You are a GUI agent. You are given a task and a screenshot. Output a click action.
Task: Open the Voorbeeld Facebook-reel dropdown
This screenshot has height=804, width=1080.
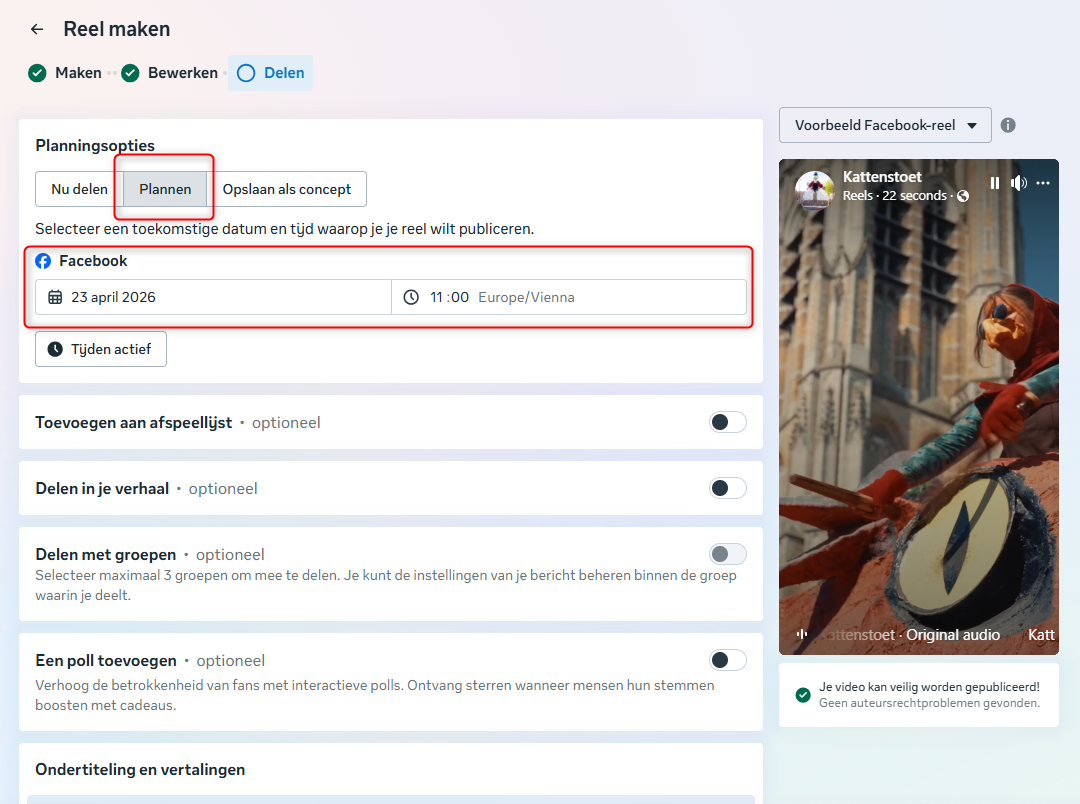coord(885,125)
